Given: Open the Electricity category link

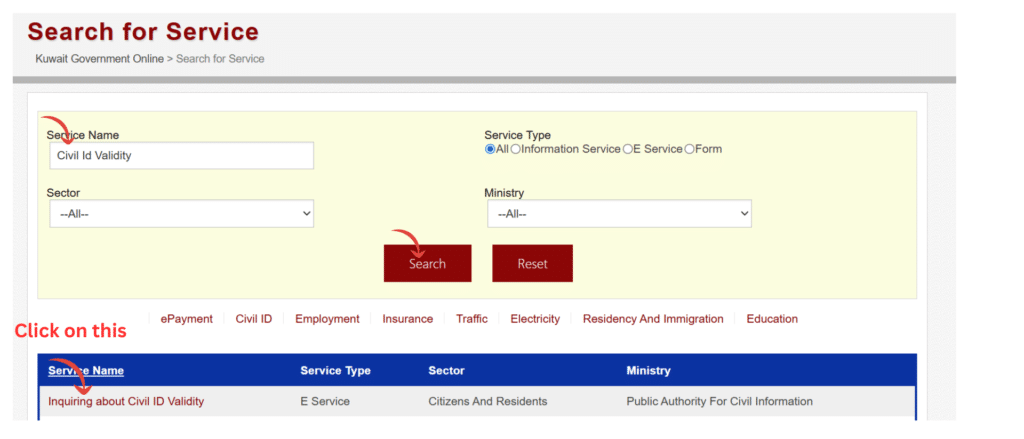Looking at the screenshot, I should click(535, 319).
